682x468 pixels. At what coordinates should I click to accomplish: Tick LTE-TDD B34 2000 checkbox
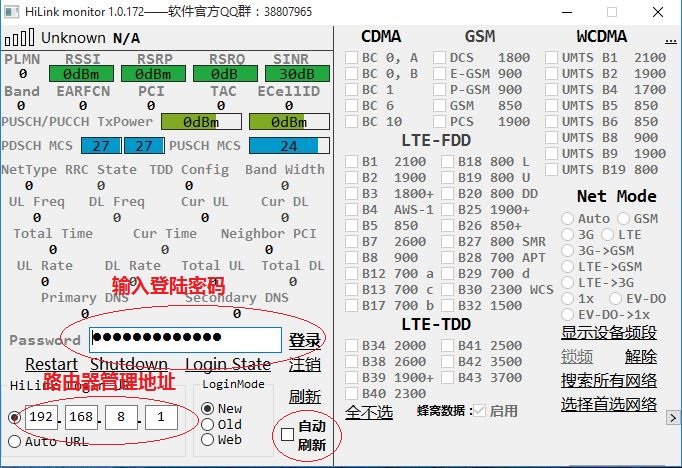pos(351,345)
